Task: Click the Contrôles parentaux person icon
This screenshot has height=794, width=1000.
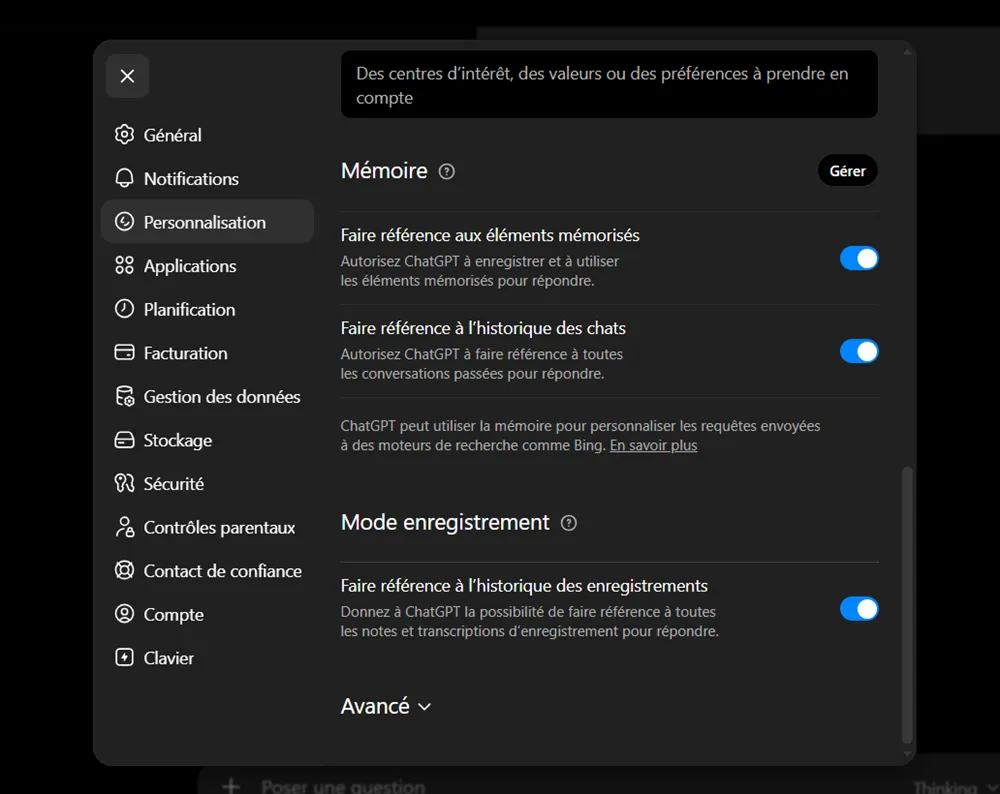Action: tap(124, 527)
